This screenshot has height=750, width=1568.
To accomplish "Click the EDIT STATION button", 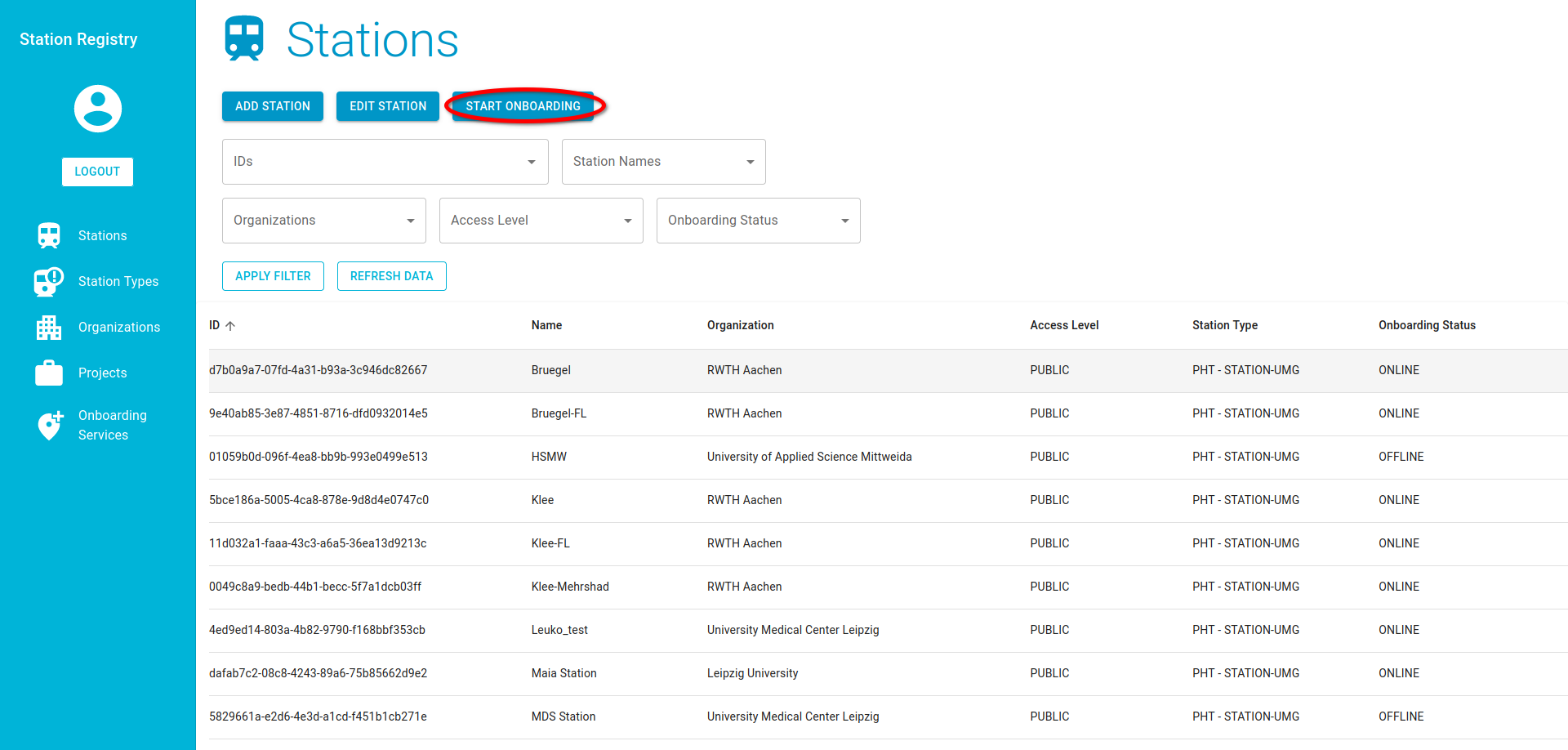I will click(388, 106).
